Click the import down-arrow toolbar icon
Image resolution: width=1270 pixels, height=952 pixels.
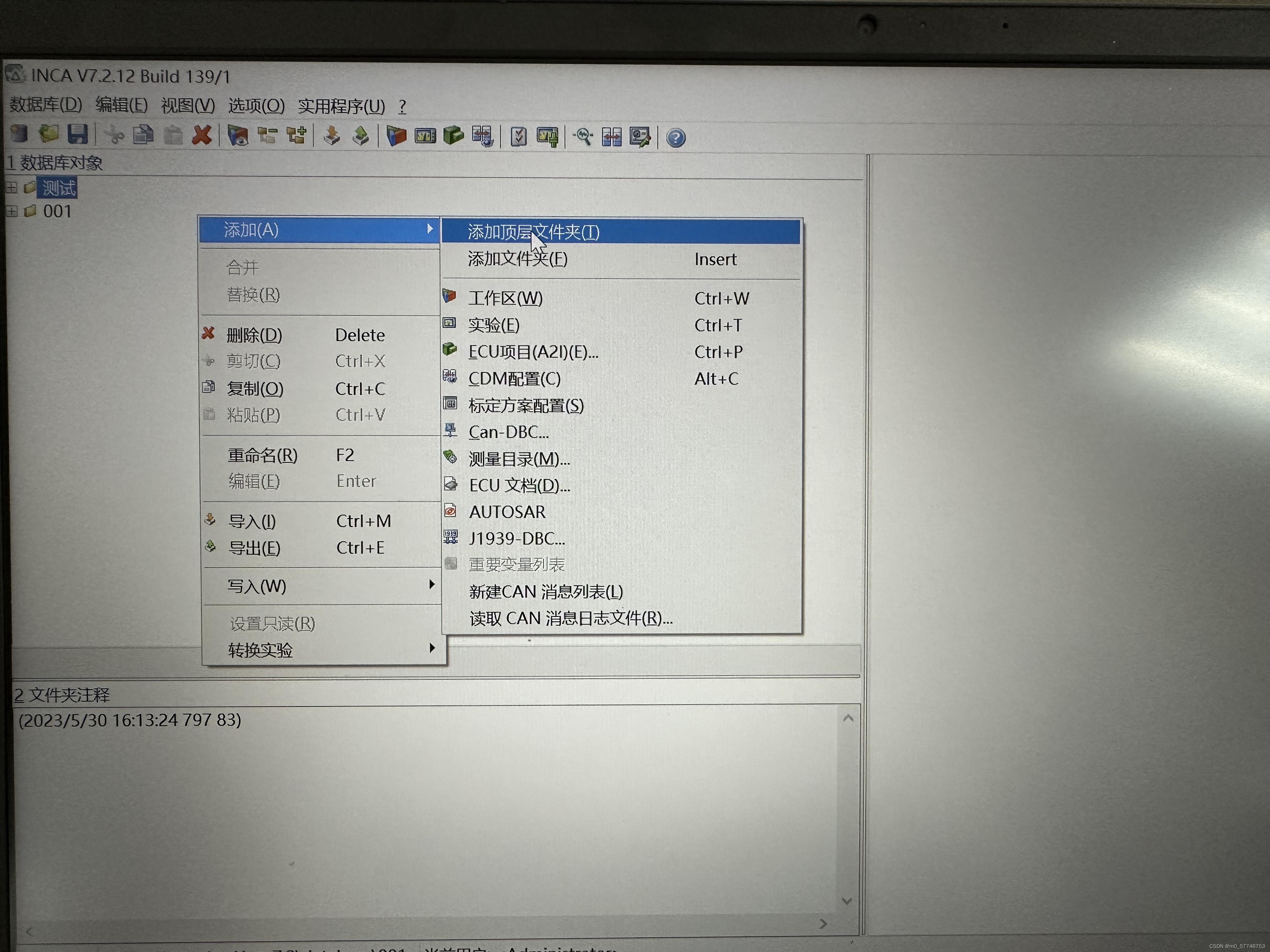point(331,136)
